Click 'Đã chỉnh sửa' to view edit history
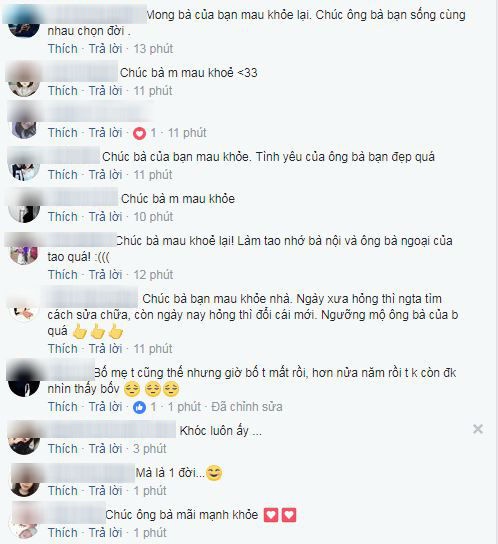Viewport: 498px width, 544px height. point(247,407)
